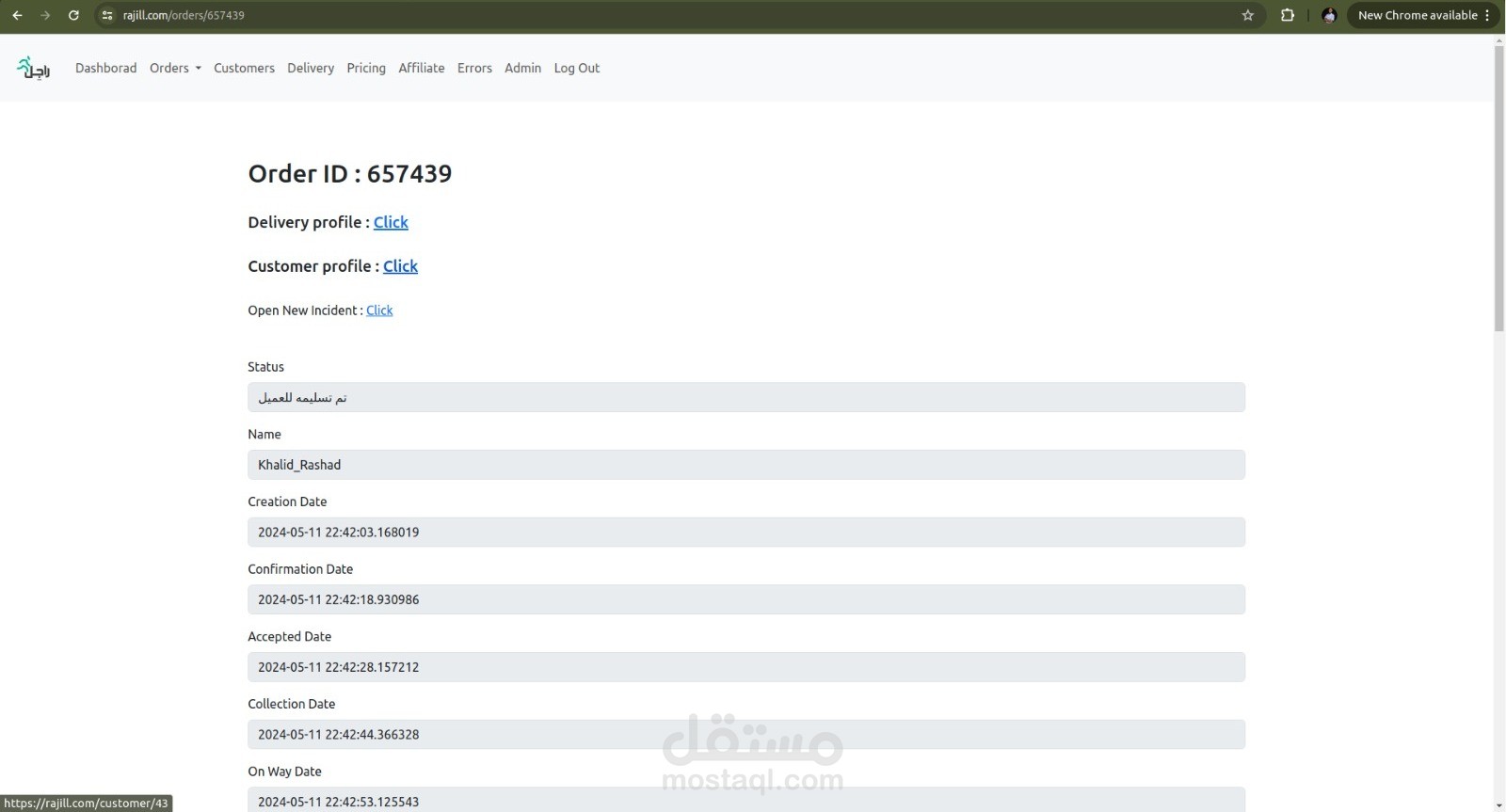Open the Extensions puzzle icon

(x=1288, y=15)
